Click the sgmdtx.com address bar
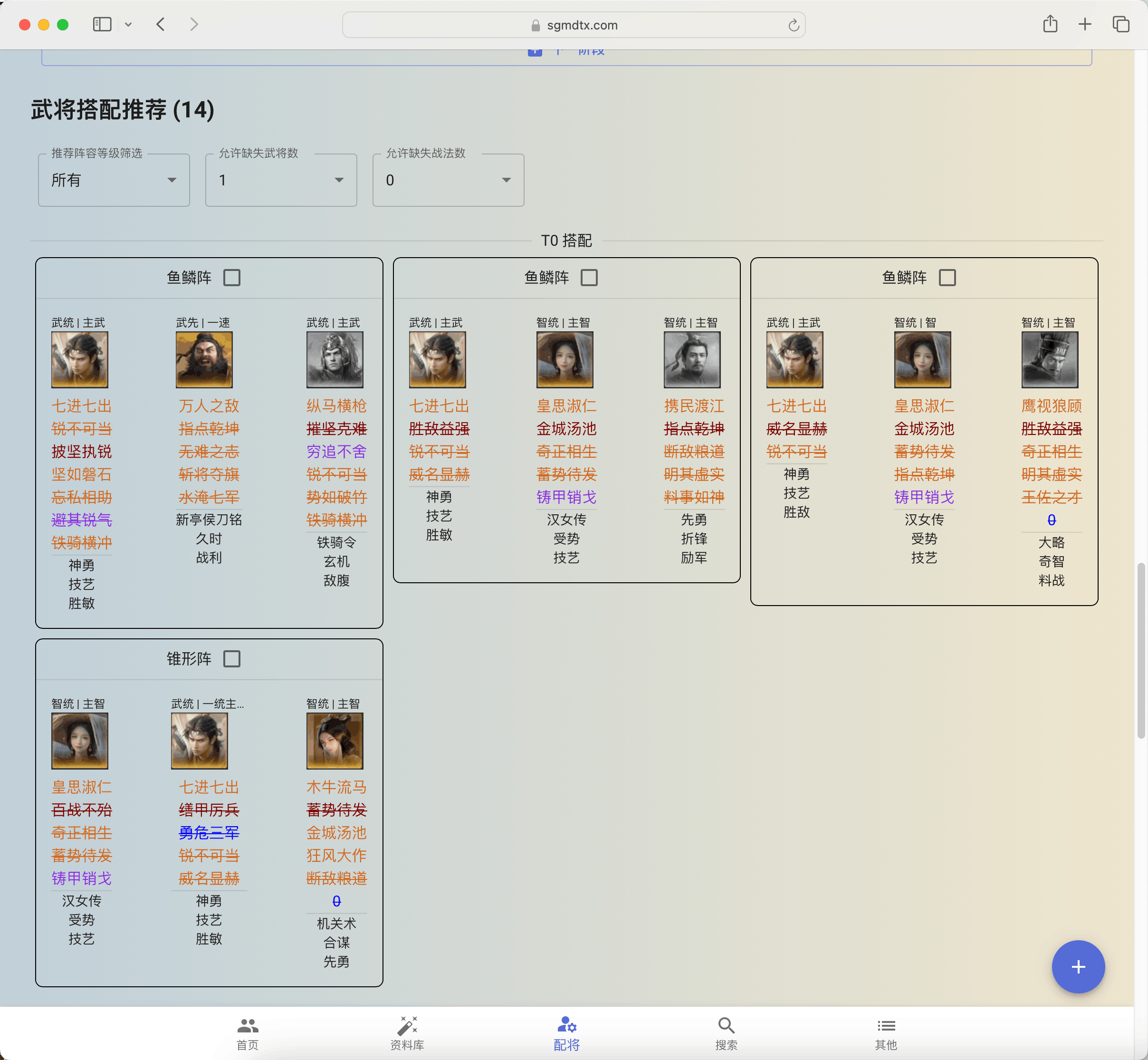This screenshot has height=1060, width=1148. [574, 25]
